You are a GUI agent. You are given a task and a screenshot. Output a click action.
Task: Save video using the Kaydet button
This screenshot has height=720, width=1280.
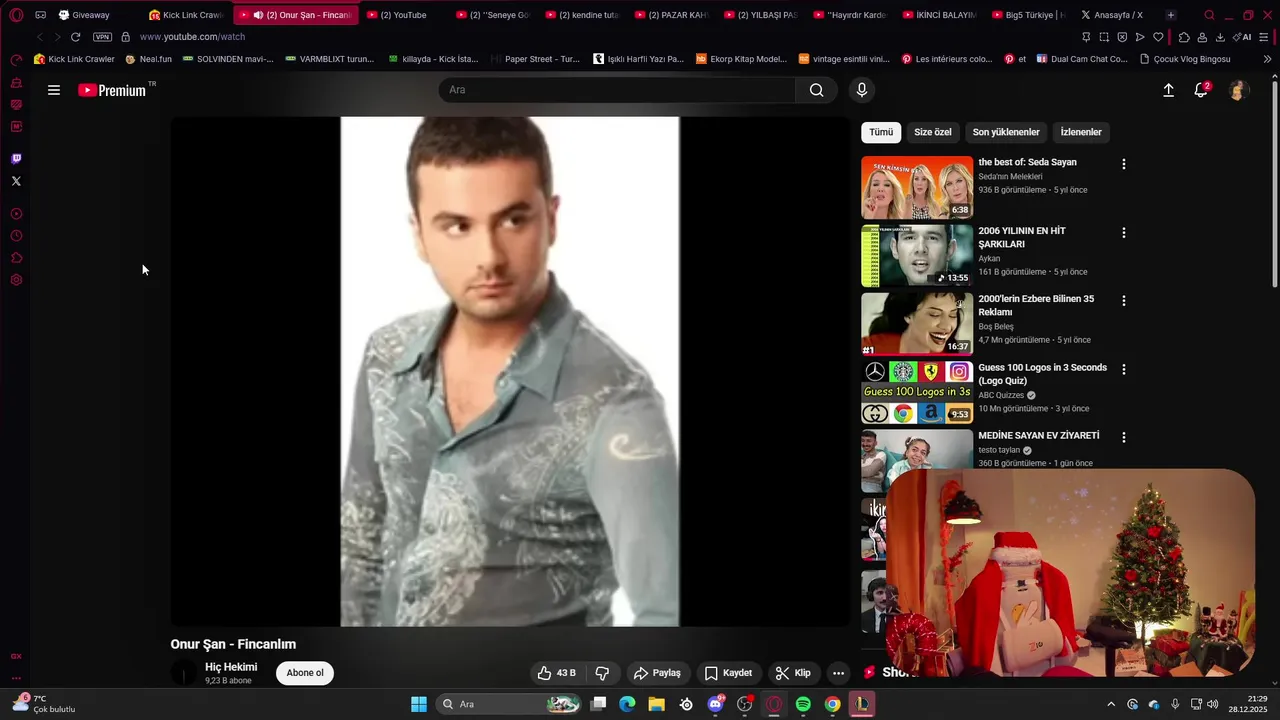[728, 673]
